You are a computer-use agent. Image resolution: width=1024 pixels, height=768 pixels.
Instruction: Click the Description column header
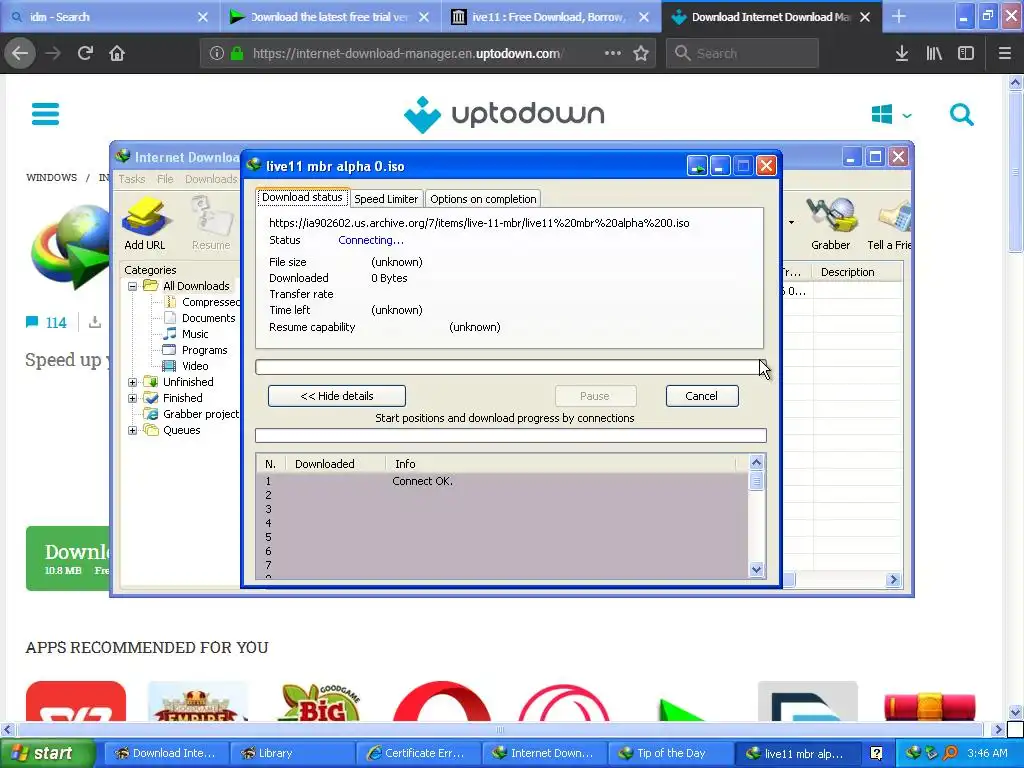857,272
